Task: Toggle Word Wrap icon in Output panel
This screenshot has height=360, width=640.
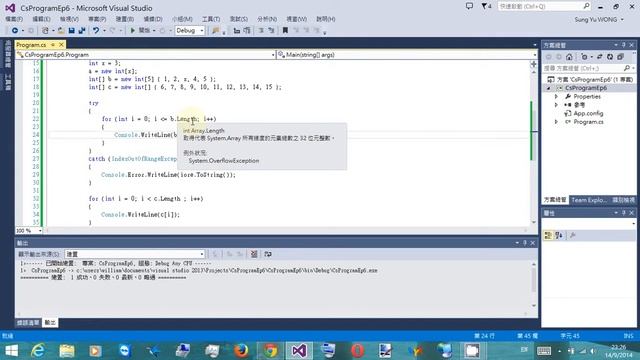Action: 268,254
